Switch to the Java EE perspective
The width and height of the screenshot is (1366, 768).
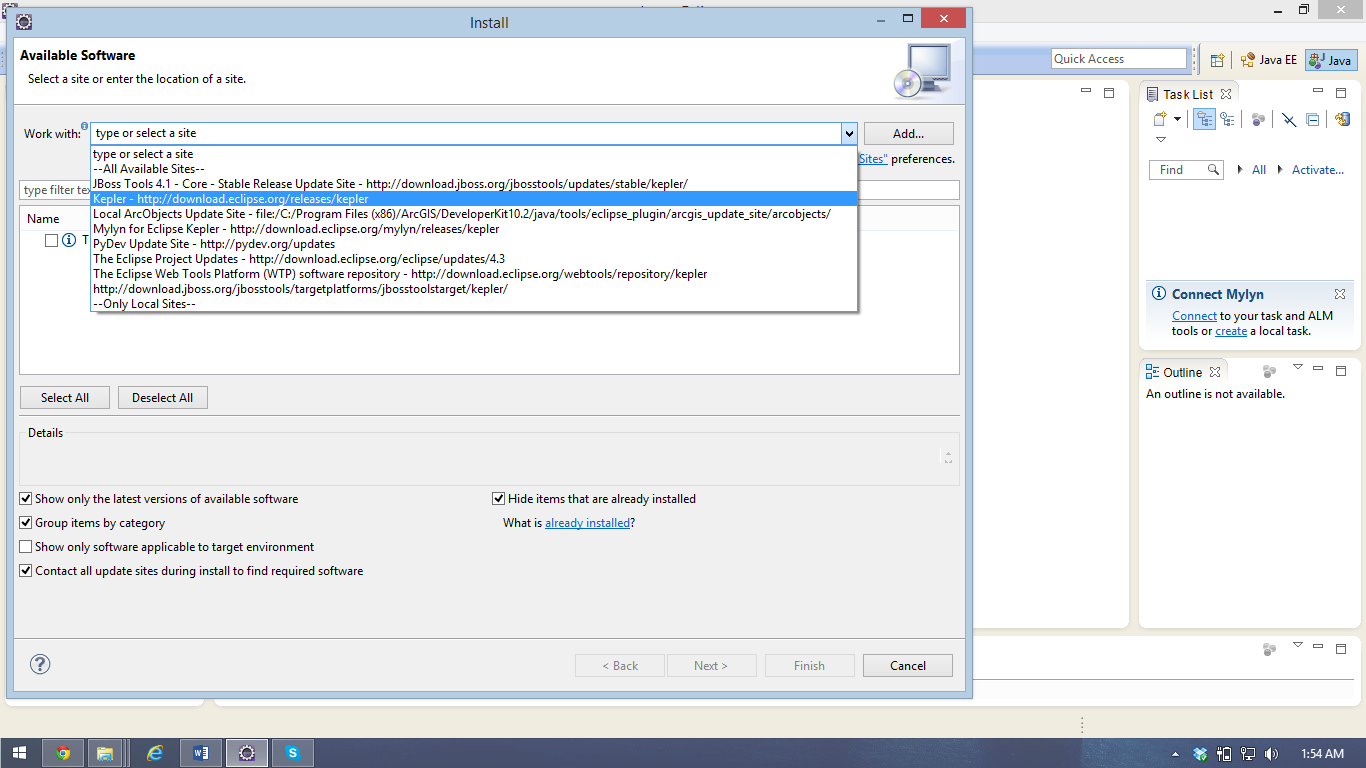pos(1268,59)
